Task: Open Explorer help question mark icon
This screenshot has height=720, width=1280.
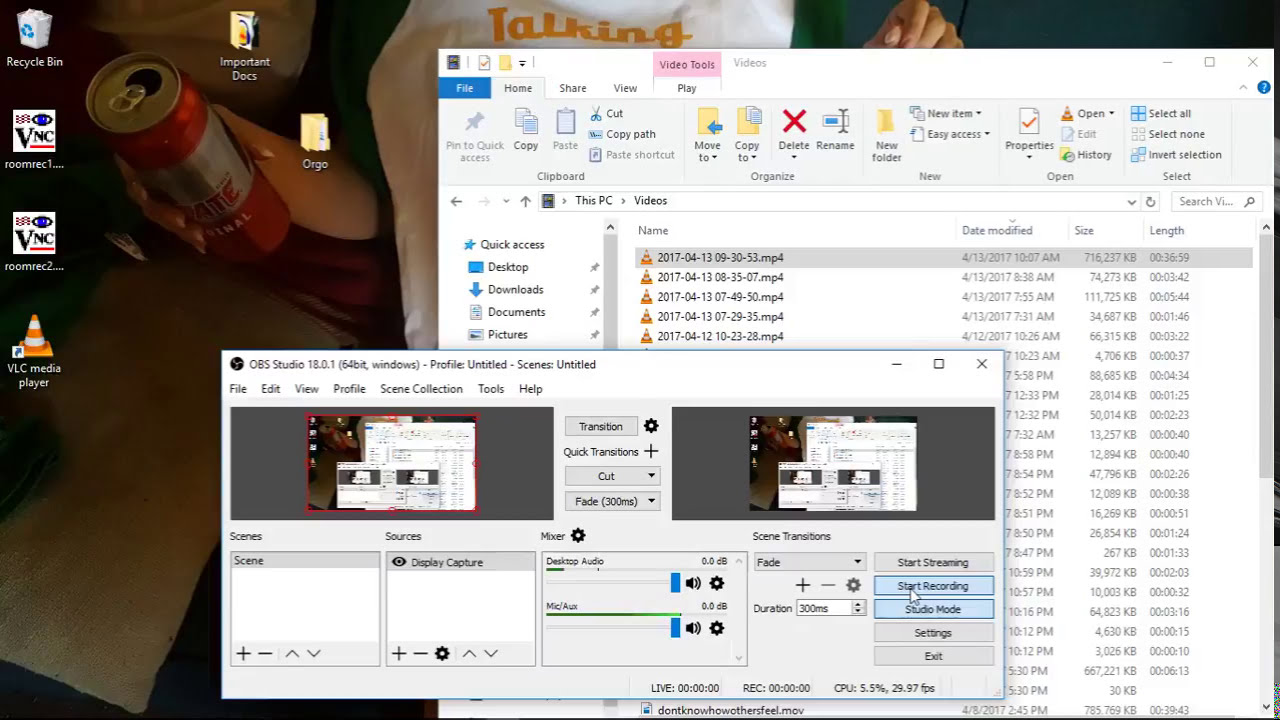Action: pyautogui.click(x=1264, y=88)
